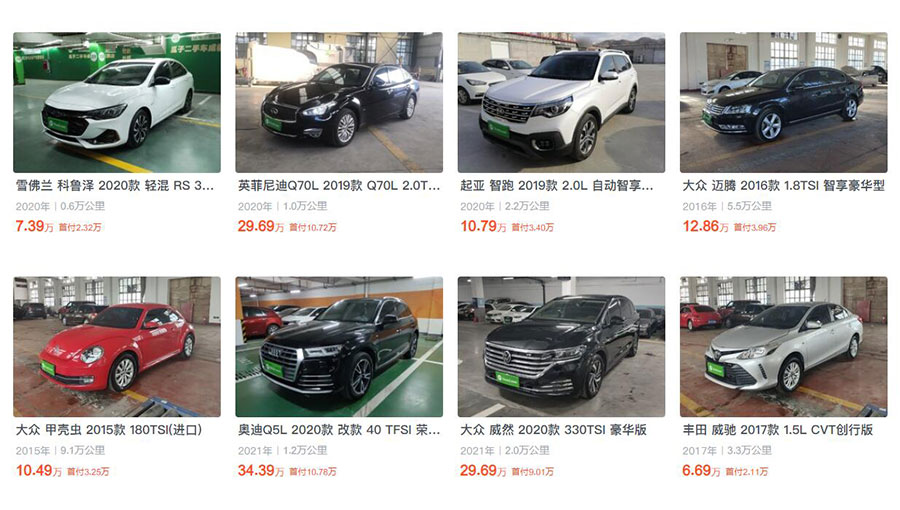
Task: Click the 丰田 威驰 2017款 title
Action: point(778,430)
